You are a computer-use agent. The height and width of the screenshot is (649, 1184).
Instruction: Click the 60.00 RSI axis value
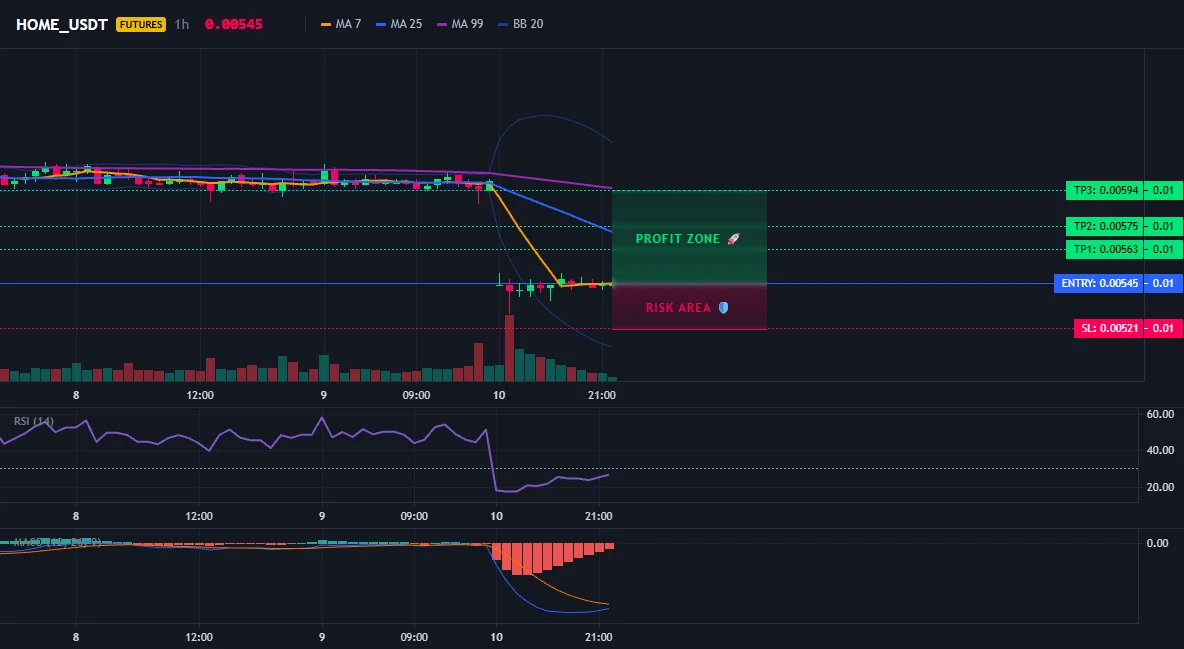[x=1160, y=414]
